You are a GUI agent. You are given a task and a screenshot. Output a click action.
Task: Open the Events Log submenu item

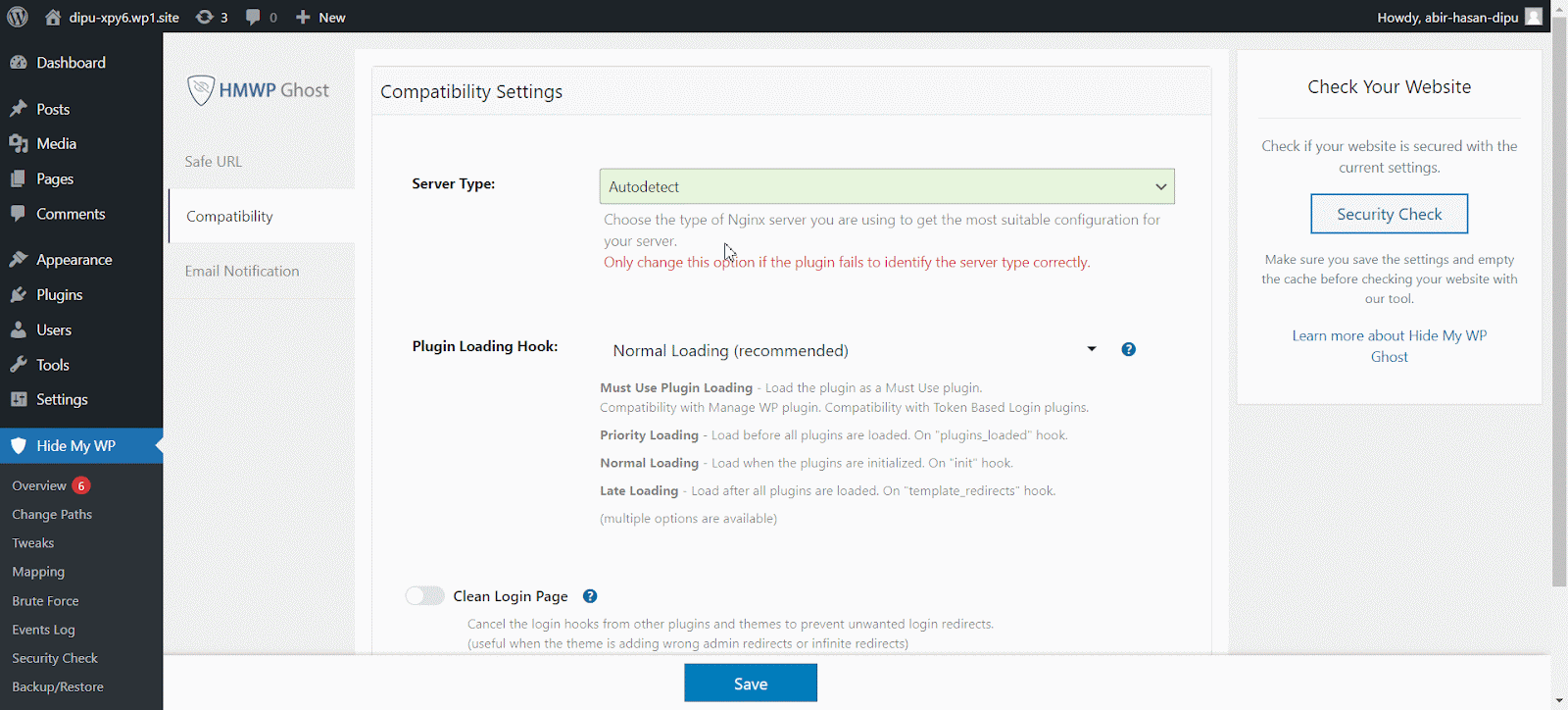pos(43,630)
